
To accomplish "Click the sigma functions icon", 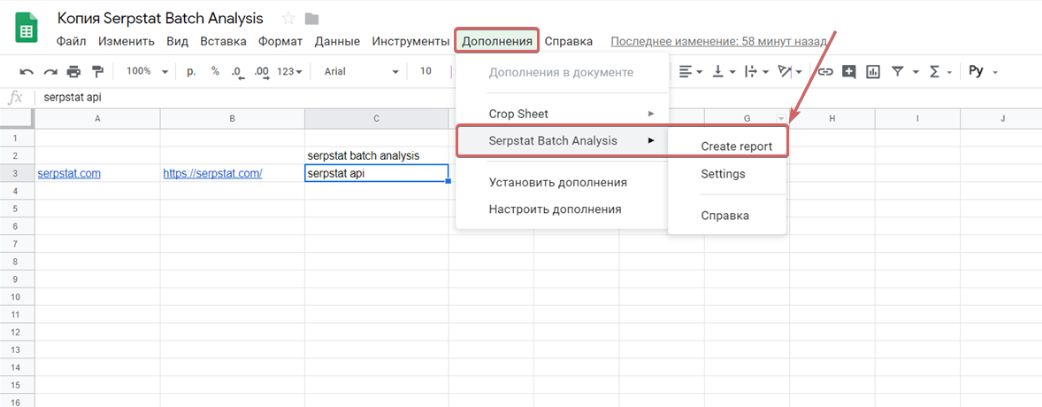I will (934, 71).
